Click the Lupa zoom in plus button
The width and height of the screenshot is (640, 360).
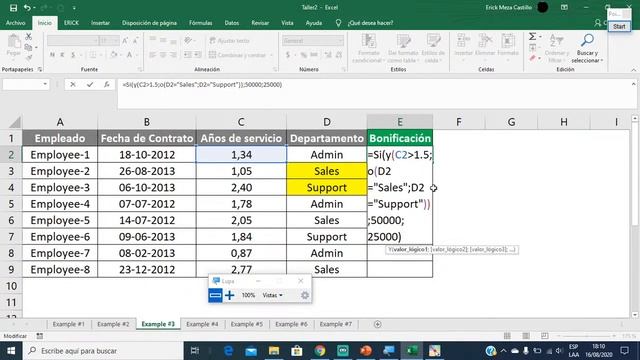[x=229, y=295]
